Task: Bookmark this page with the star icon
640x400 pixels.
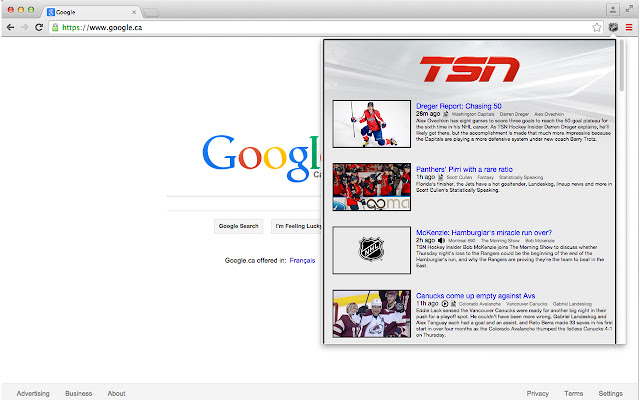Action: 597,27
